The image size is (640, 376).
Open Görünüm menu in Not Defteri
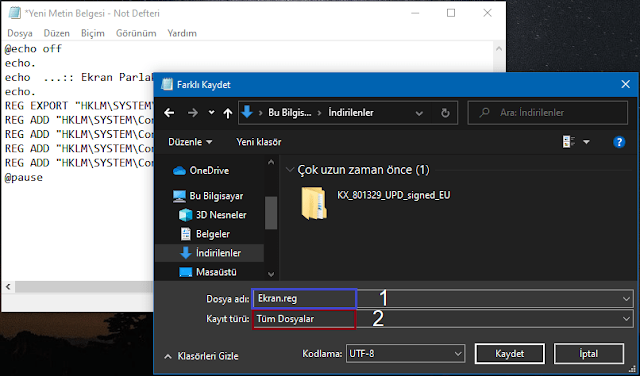pyautogui.click(x=136, y=33)
